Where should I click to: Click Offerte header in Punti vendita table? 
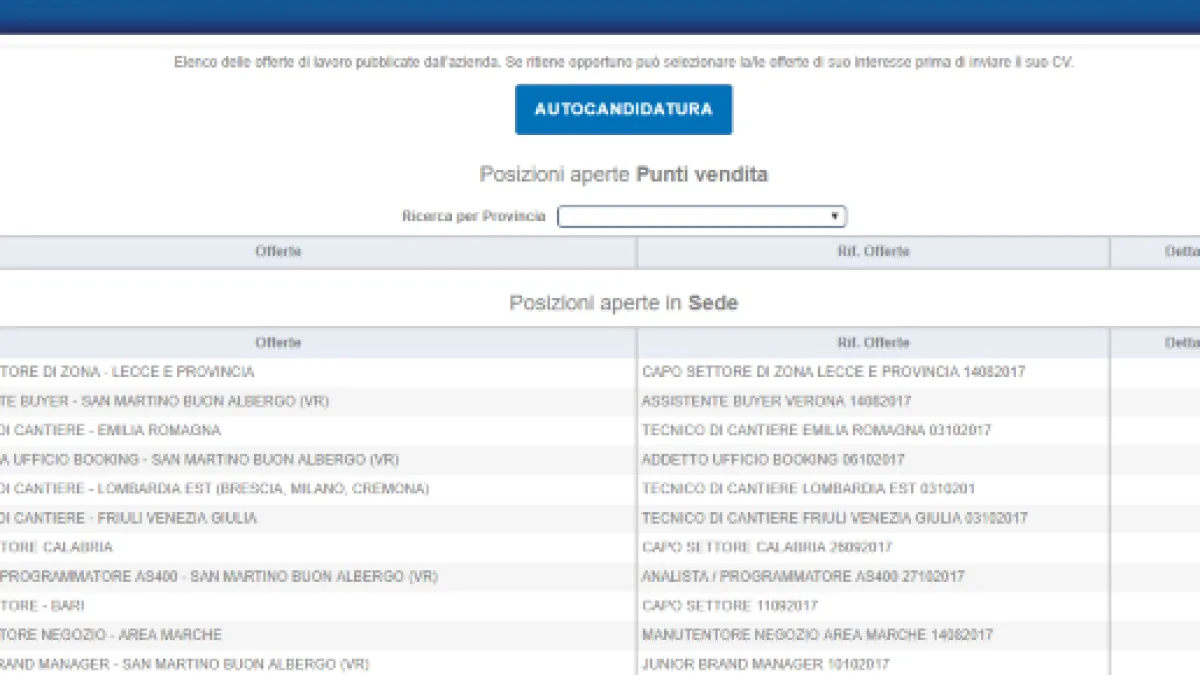[278, 252]
